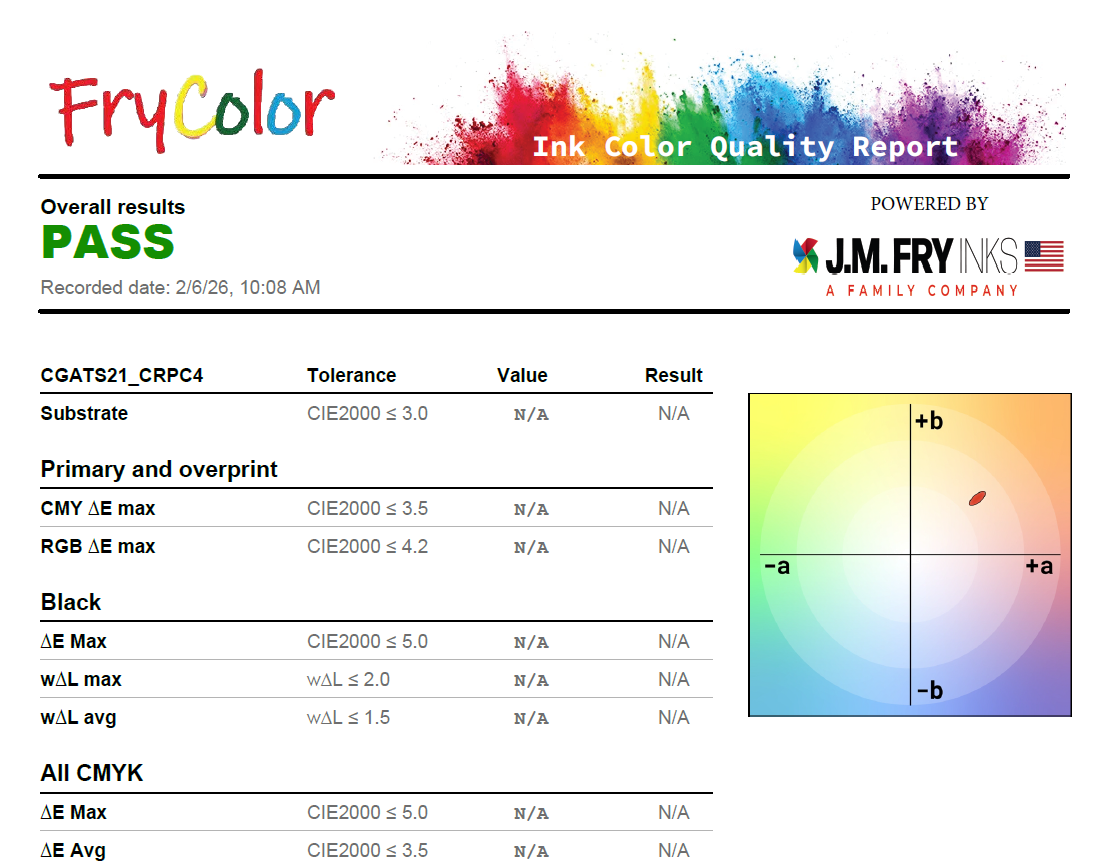Screen dimensions: 1117x867
Task: Click the Substrate row label
Action: tap(84, 413)
